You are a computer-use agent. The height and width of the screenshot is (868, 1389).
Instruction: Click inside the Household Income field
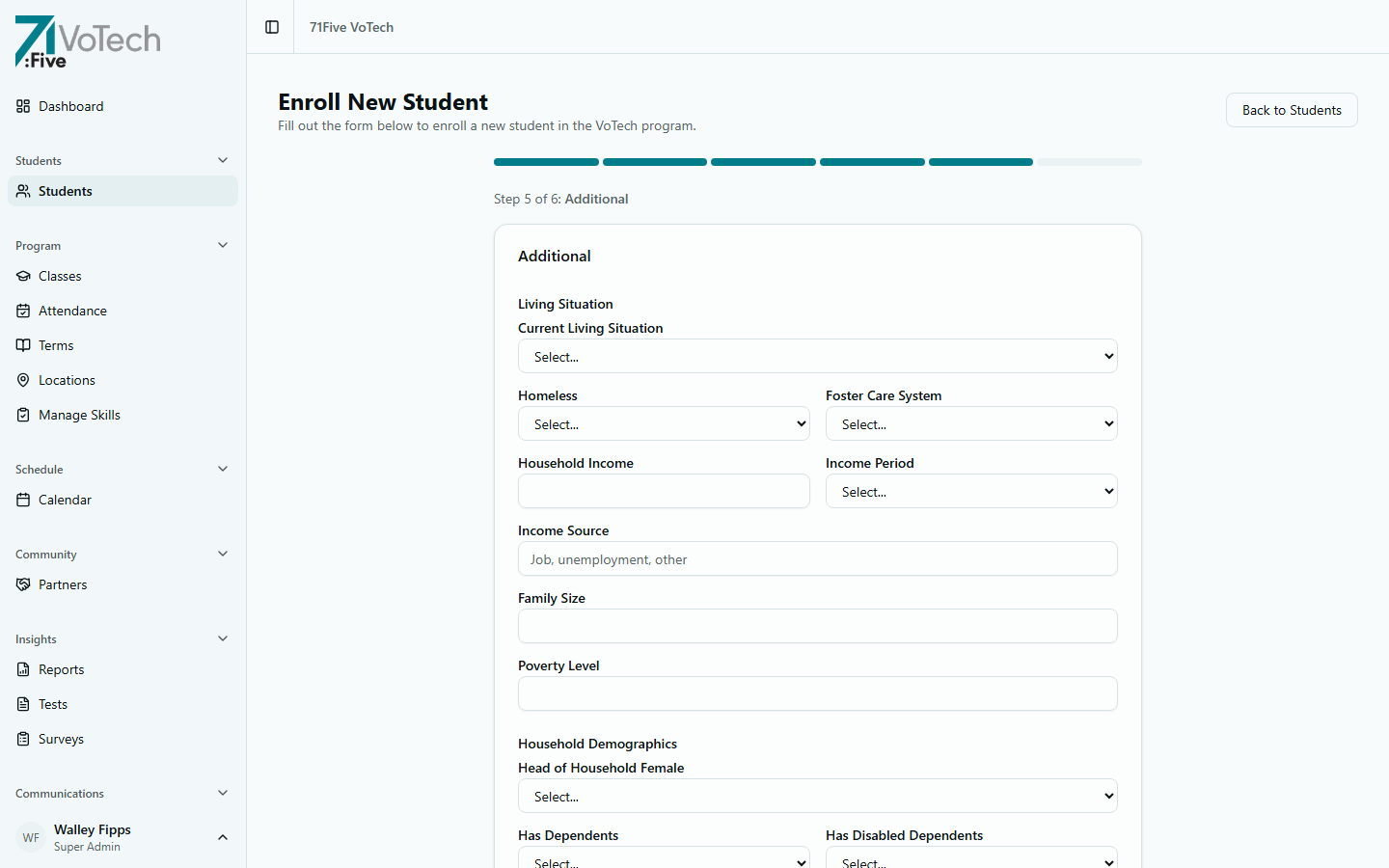(x=664, y=491)
